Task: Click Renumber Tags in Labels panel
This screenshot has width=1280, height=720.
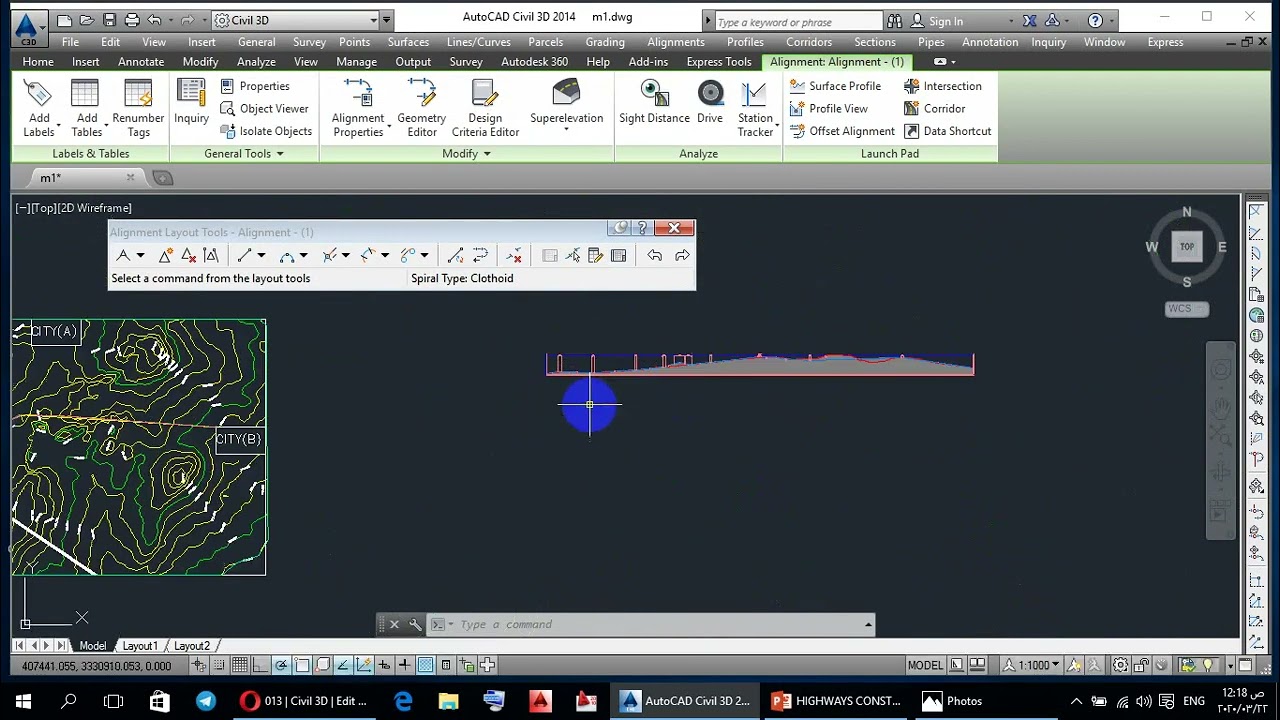Action: [x=138, y=109]
